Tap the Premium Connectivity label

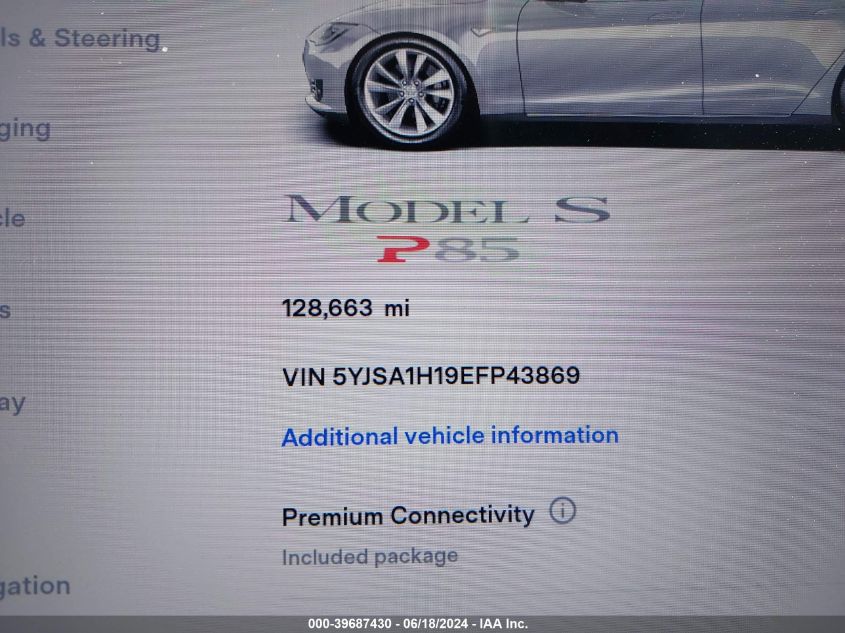[408, 516]
